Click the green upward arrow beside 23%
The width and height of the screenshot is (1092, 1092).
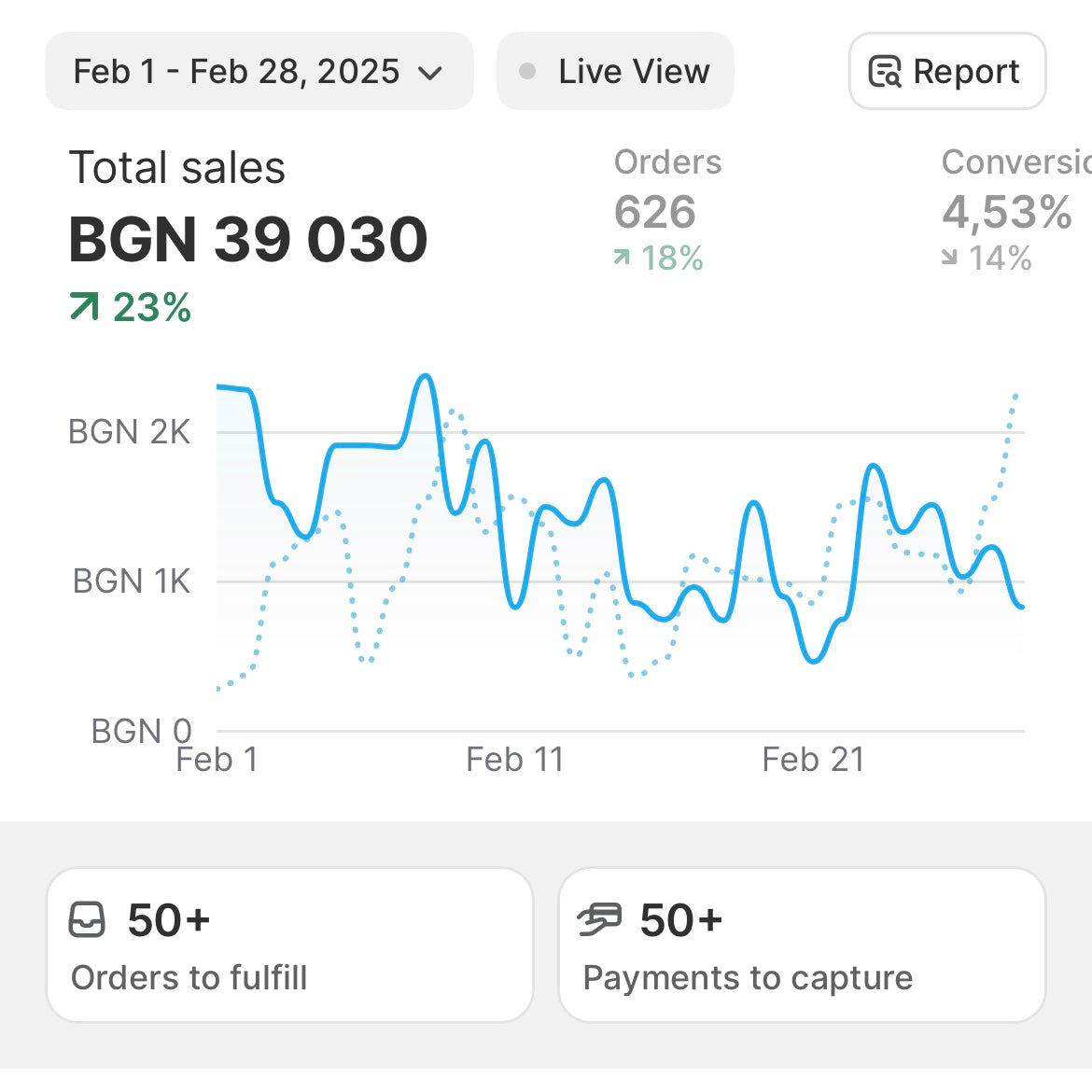pyautogui.click(x=84, y=307)
